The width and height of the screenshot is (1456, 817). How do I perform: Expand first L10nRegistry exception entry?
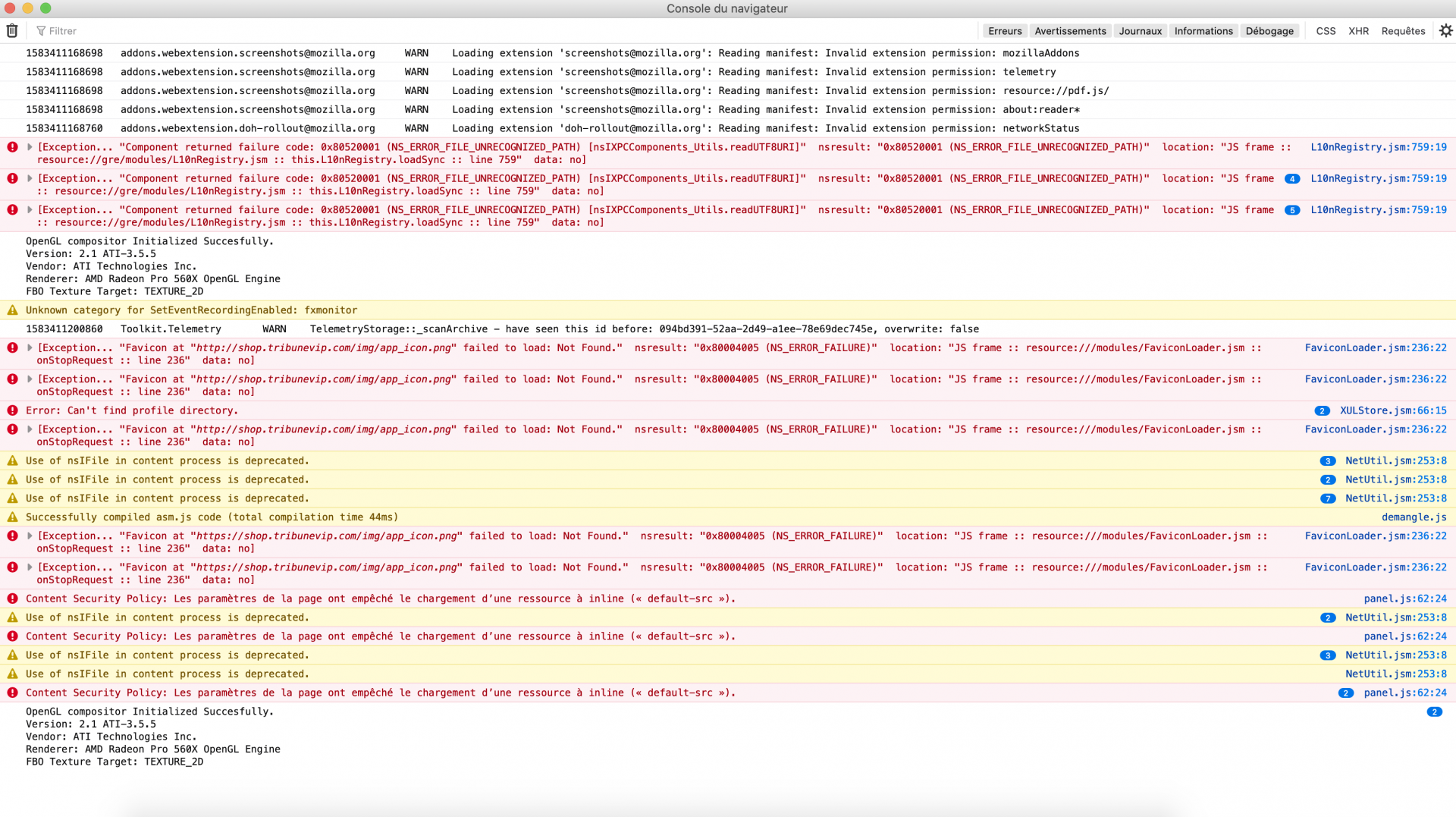click(x=30, y=147)
